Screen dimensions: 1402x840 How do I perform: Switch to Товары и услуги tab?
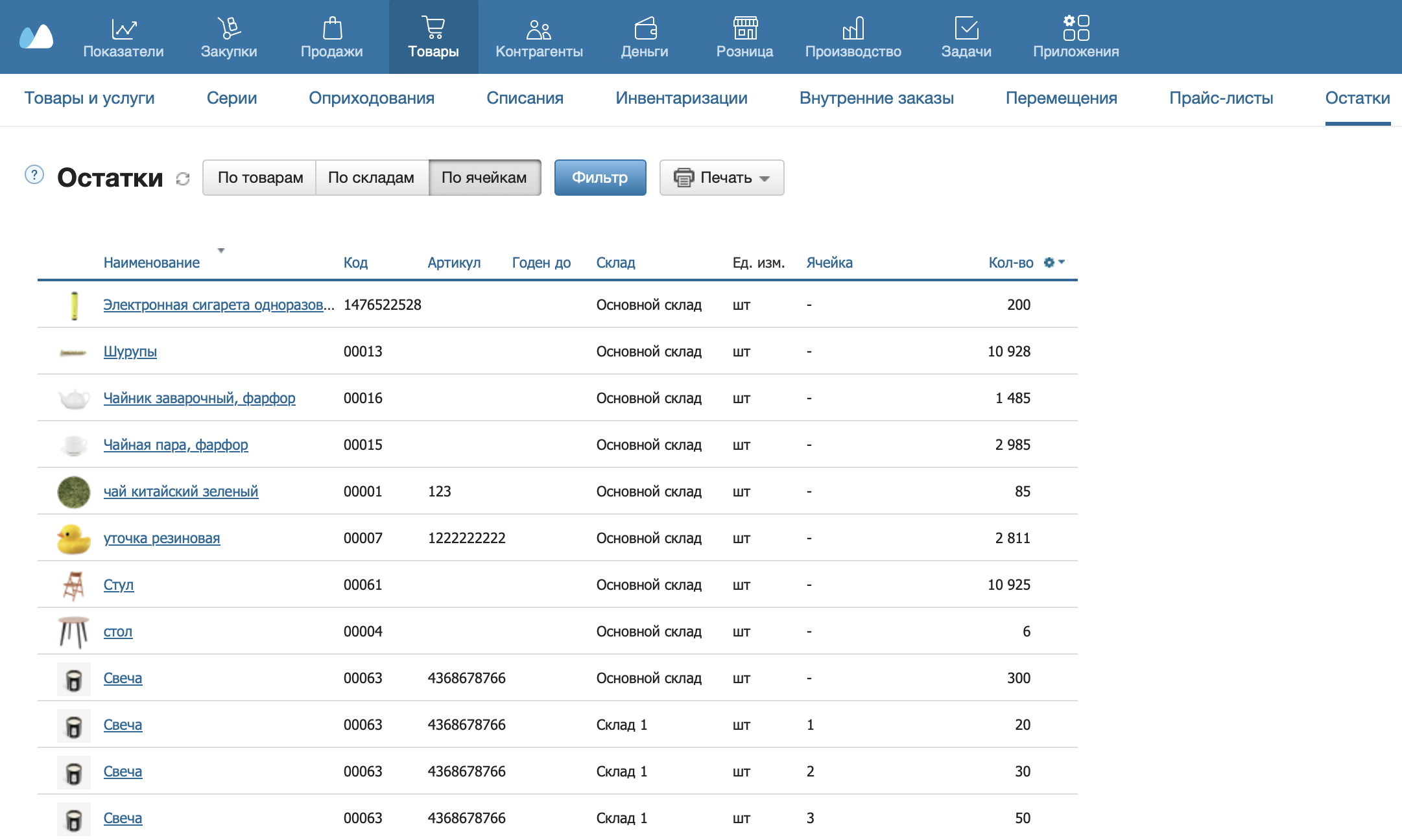tap(89, 98)
